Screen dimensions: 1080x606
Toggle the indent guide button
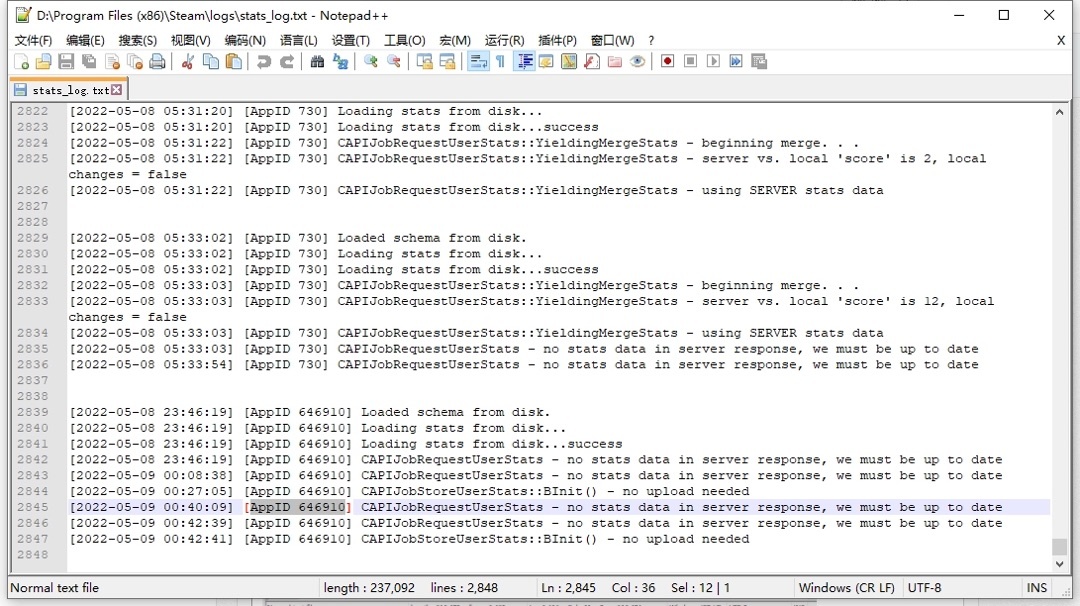(x=524, y=62)
